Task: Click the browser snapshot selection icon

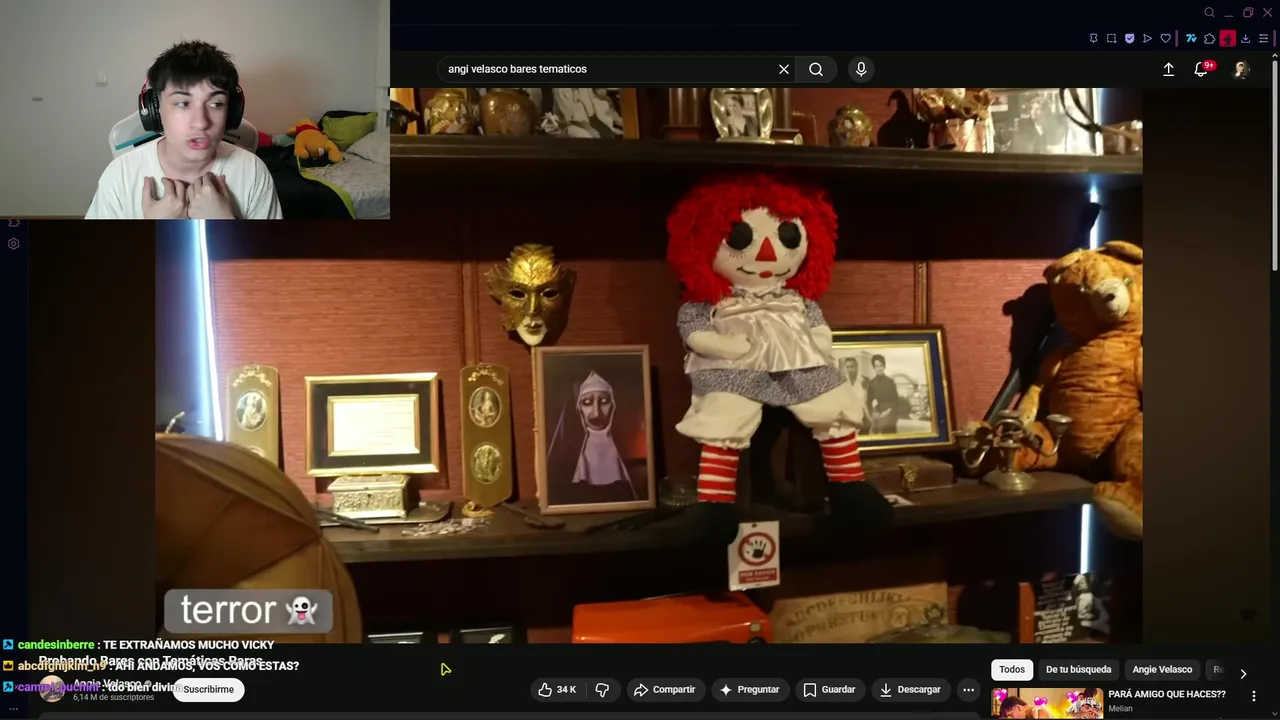Action: pos(1111,39)
